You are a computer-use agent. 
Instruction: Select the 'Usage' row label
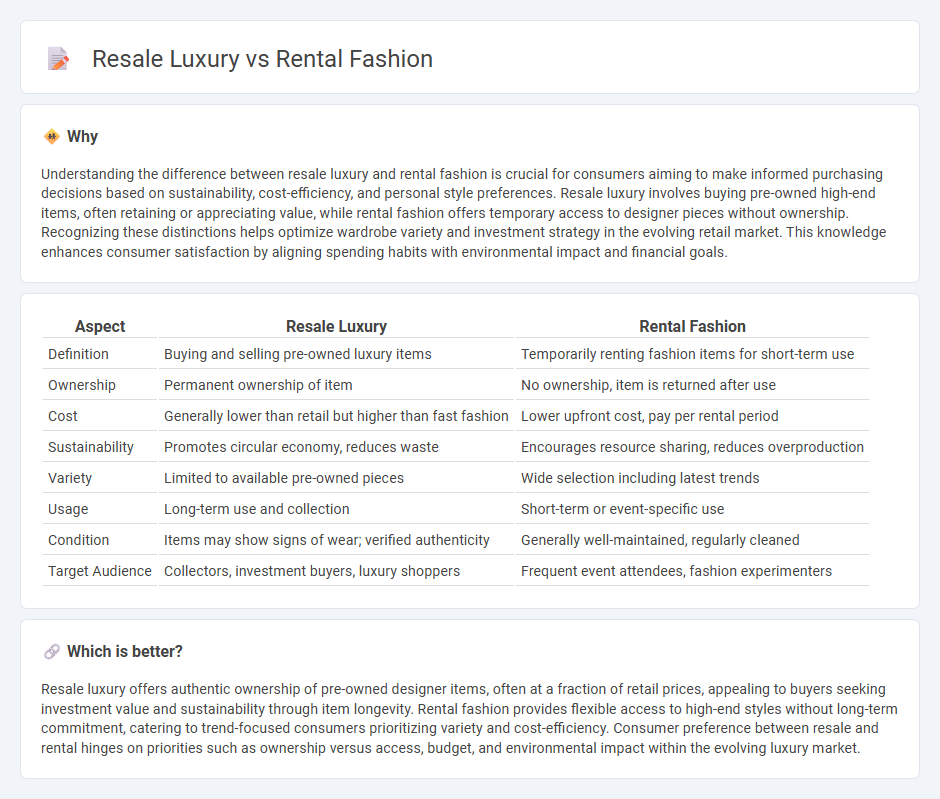coord(68,509)
